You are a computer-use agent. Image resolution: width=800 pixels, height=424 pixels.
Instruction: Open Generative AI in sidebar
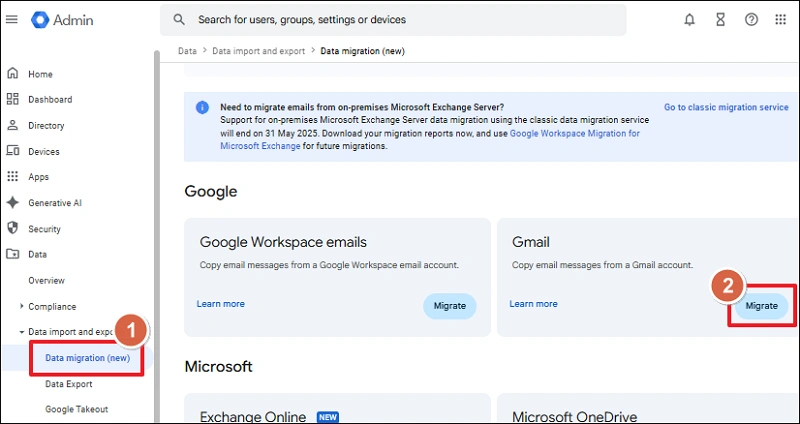pyautogui.click(x=55, y=203)
